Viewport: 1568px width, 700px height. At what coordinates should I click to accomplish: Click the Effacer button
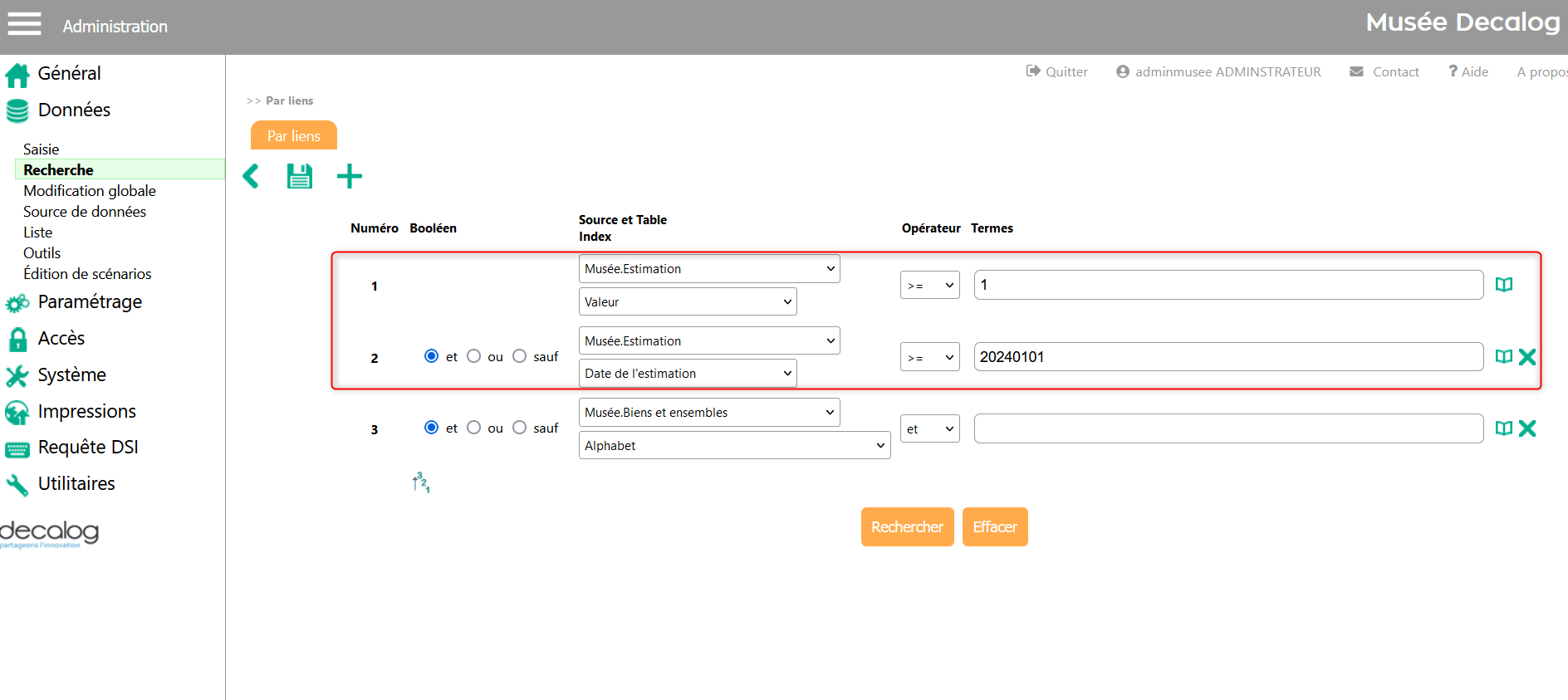pos(994,527)
